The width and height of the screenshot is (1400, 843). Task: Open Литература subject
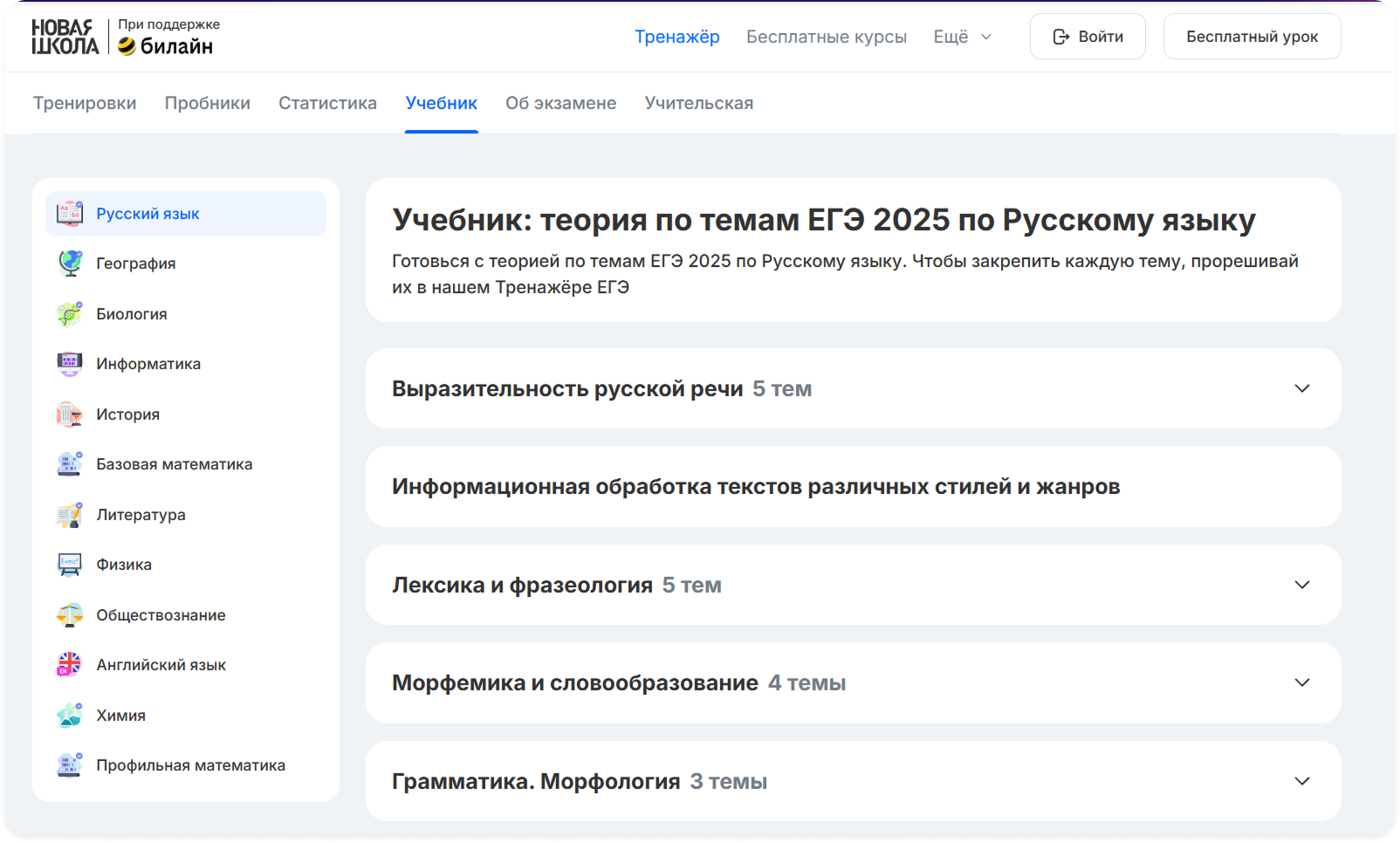coord(186,515)
